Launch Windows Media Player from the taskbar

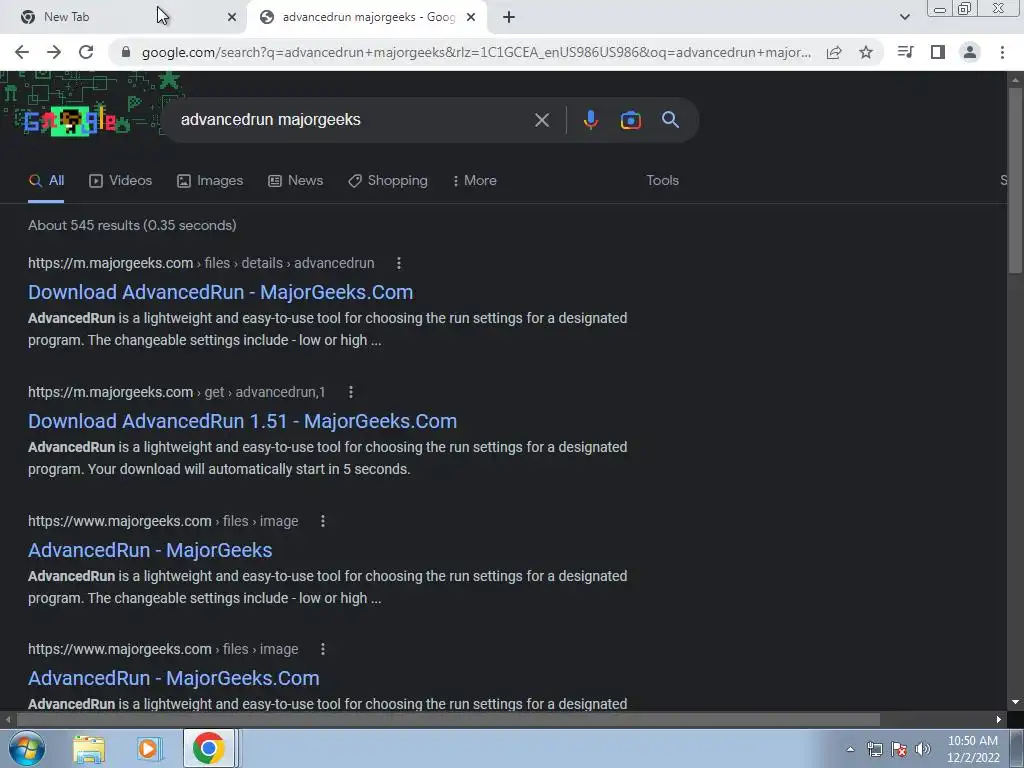pos(149,749)
